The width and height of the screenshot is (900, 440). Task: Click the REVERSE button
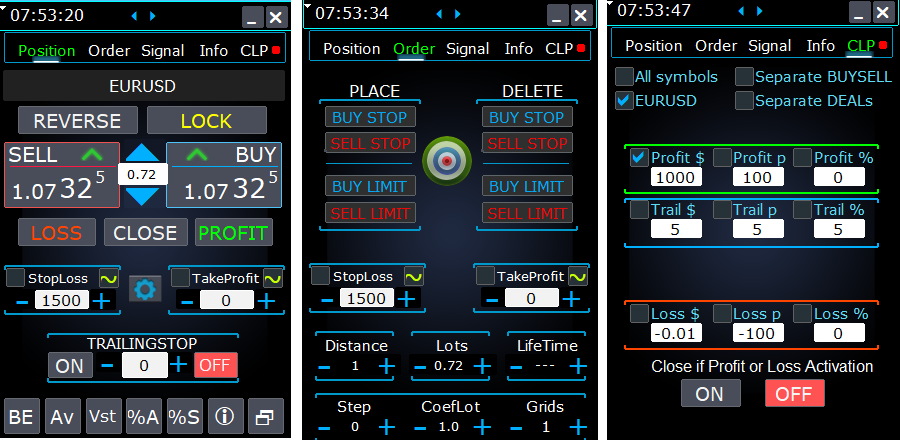point(77,120)
